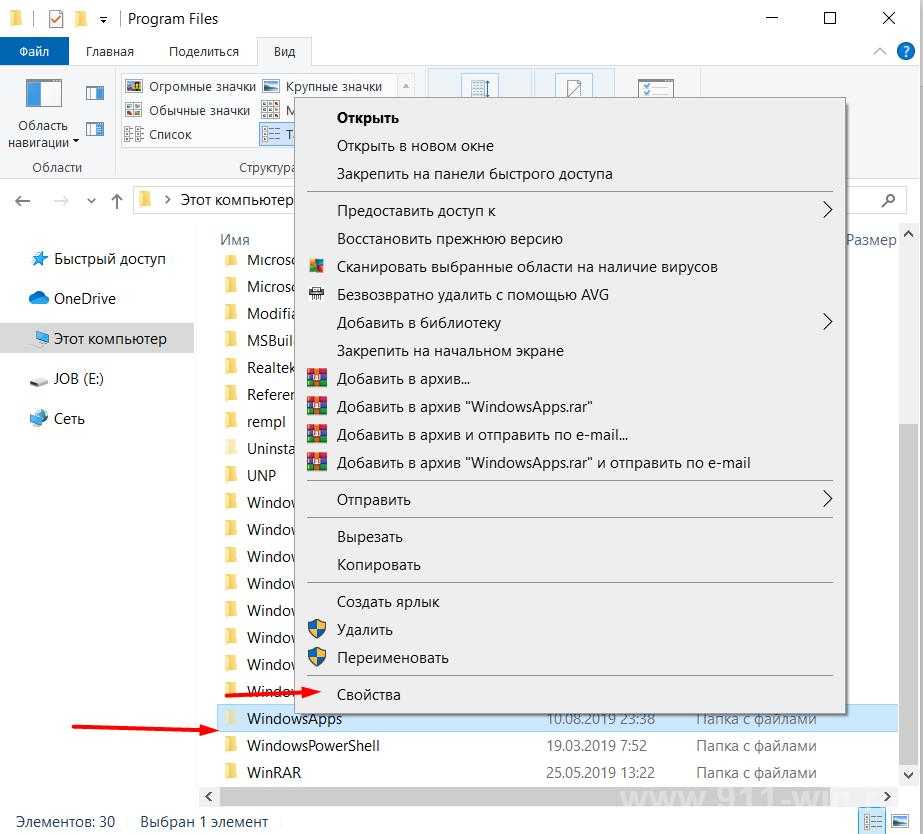The width and height of the screenshot is (923, 834).
Task: Click the search magnifier icon
Action: (x=888, y=200)
